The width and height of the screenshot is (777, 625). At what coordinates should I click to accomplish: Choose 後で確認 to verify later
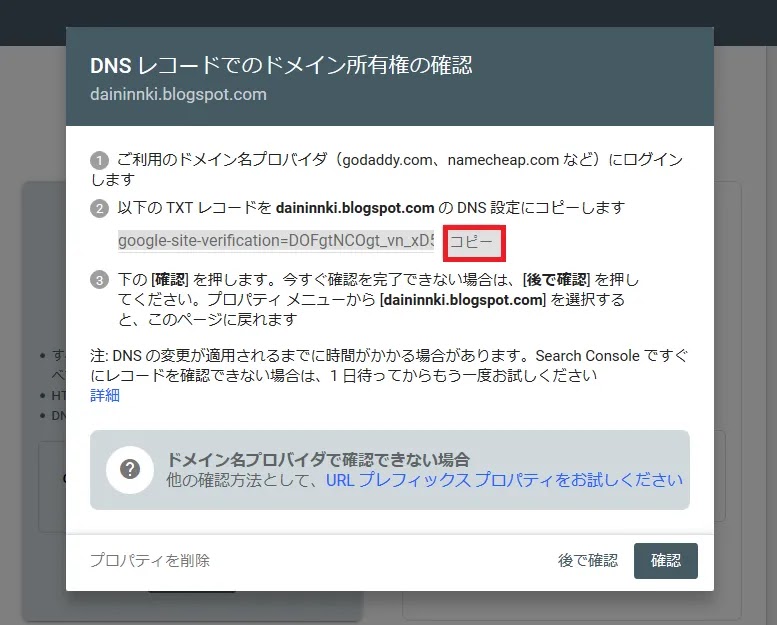click(x=588, y=561)
